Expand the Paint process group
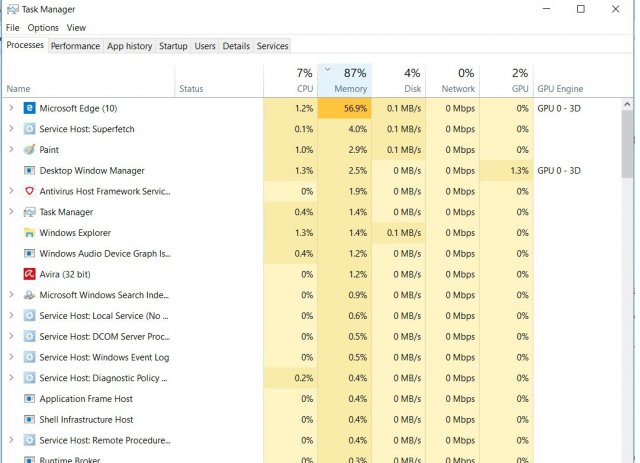The width and height of the screenshot is (640, 463). (11, 150)
